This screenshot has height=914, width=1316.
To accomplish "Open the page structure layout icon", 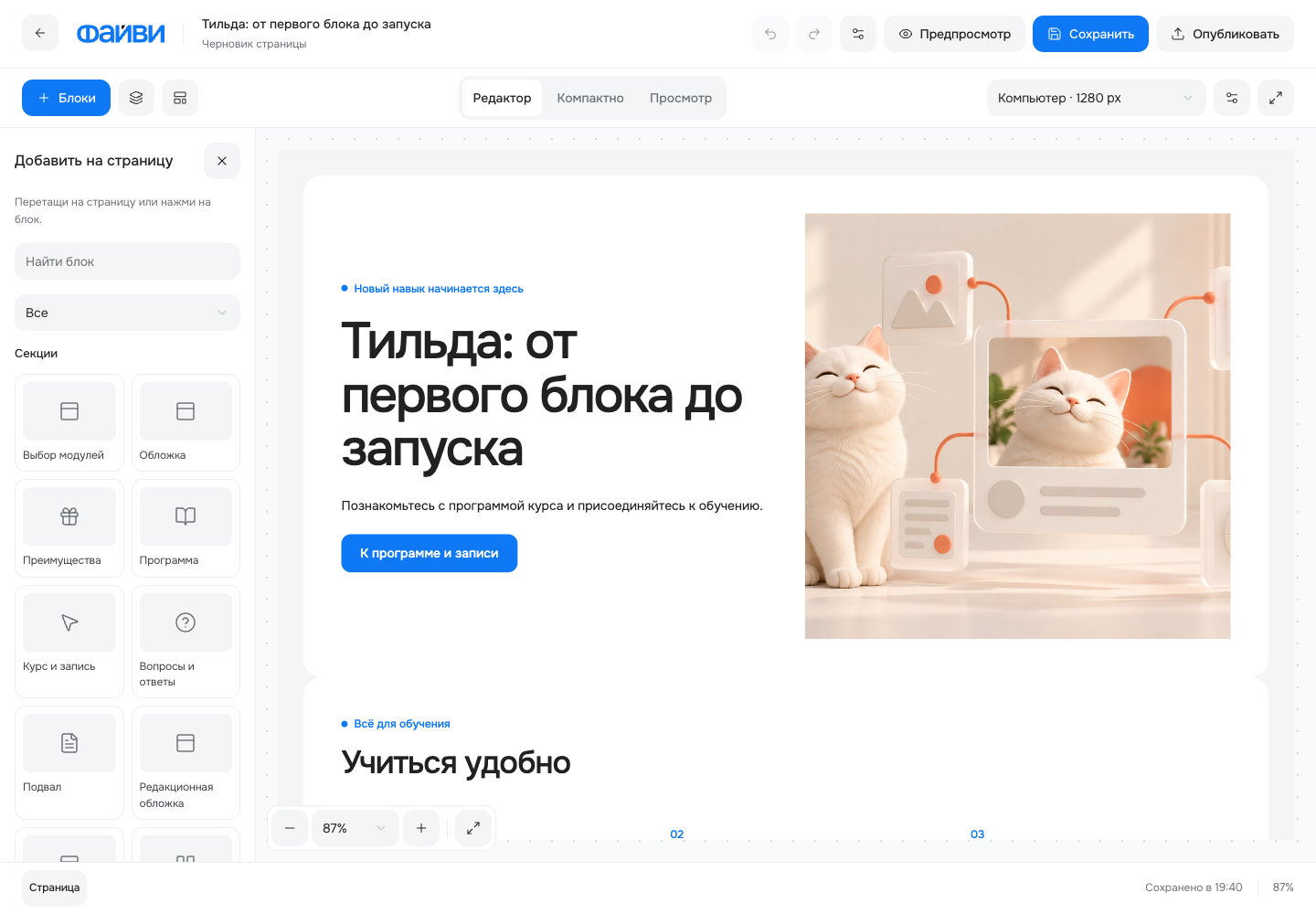I will [x=180, y=98].
